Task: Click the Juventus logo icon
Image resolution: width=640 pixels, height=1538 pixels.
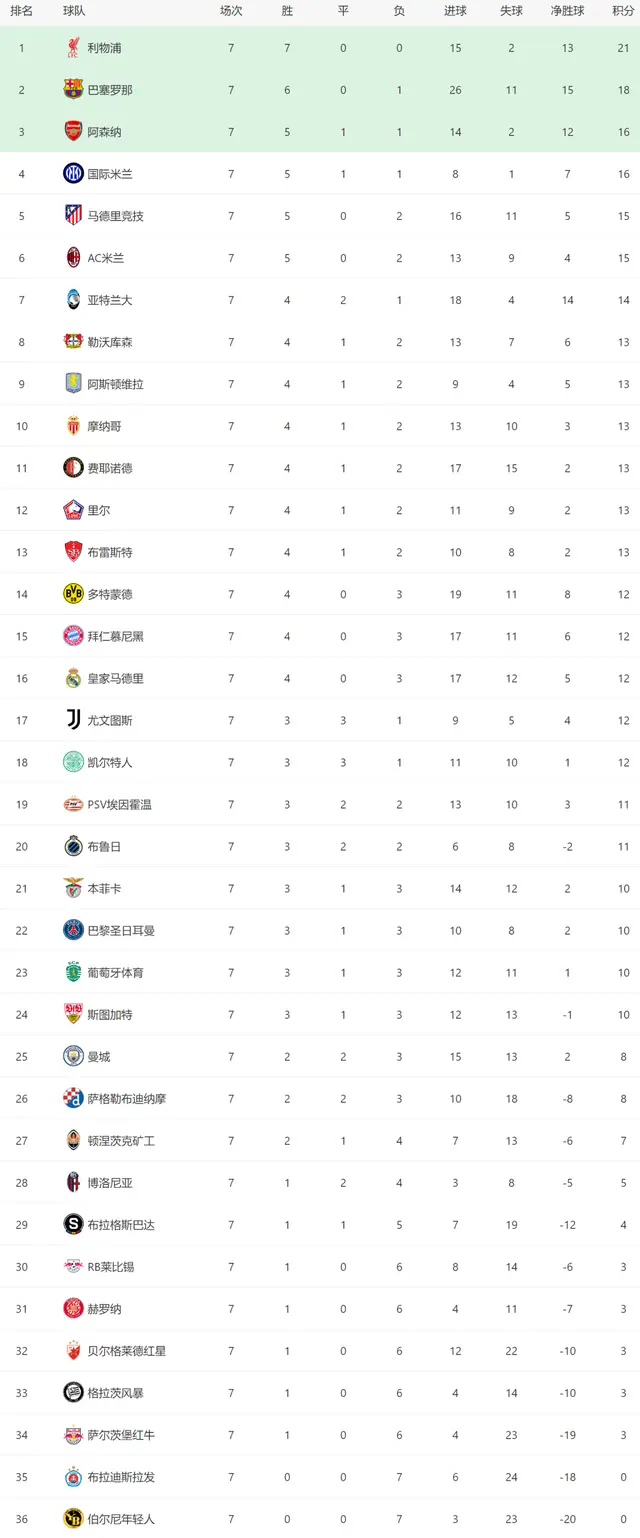Action: click(73, 720)
